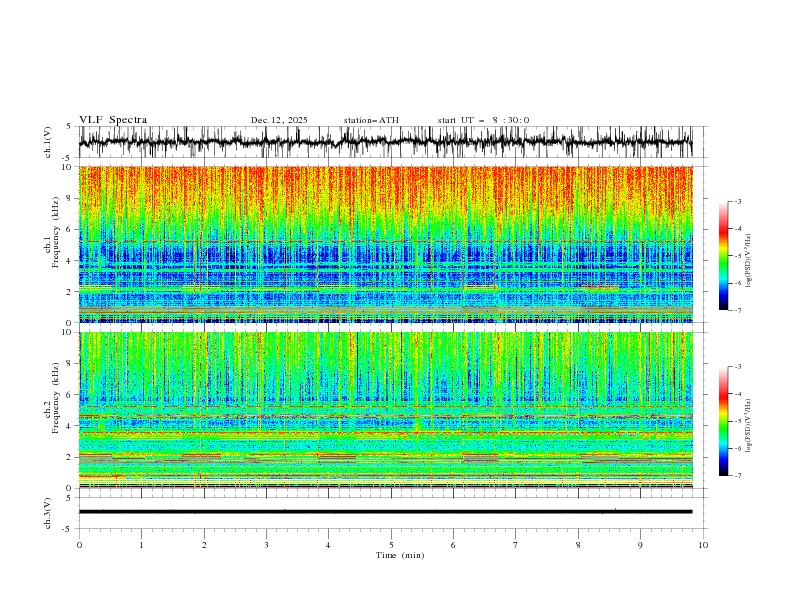Click the "9" time axis tick label

click(640, 545)
